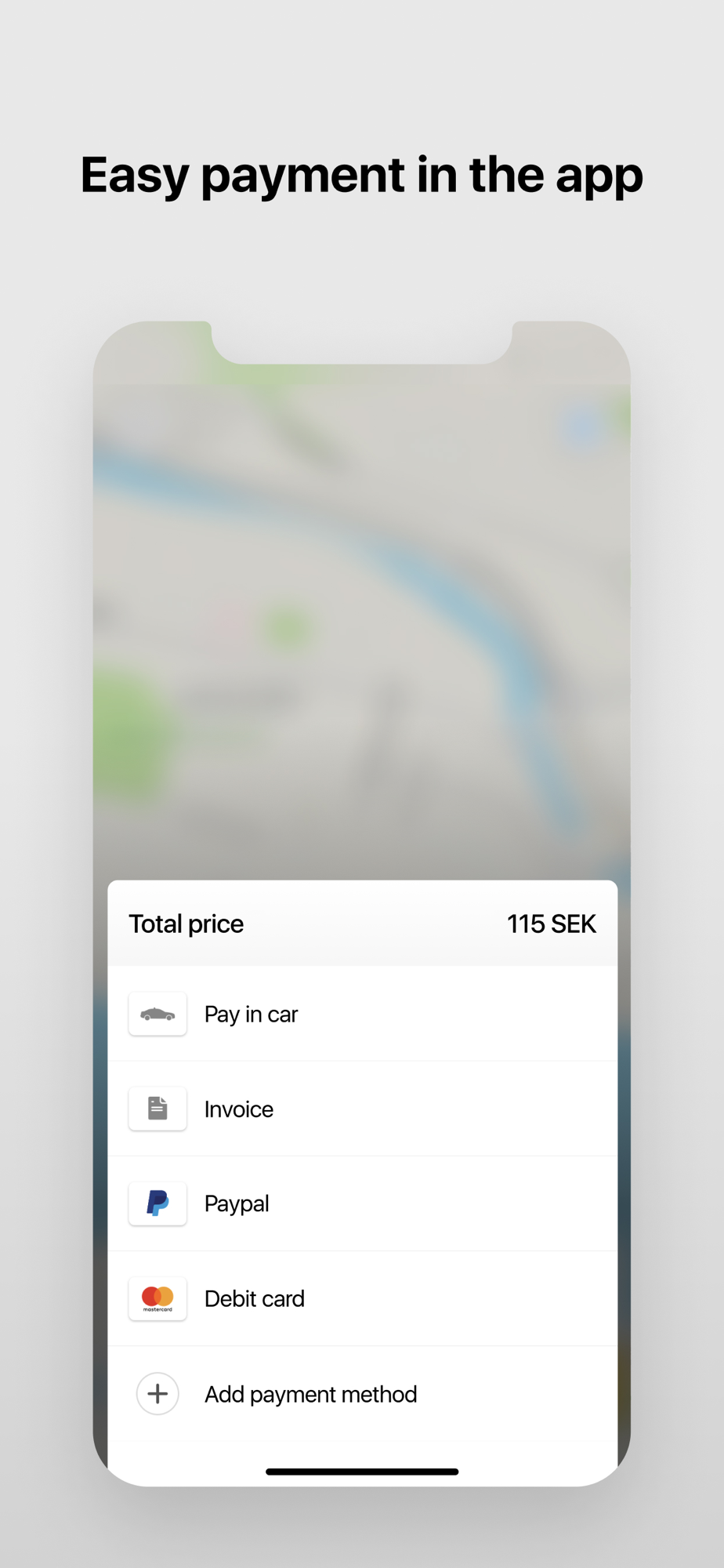The height and width of the screenshot is (1568, 724).
Task: Choose Invoice as payment method
Action: point(362,1109)
